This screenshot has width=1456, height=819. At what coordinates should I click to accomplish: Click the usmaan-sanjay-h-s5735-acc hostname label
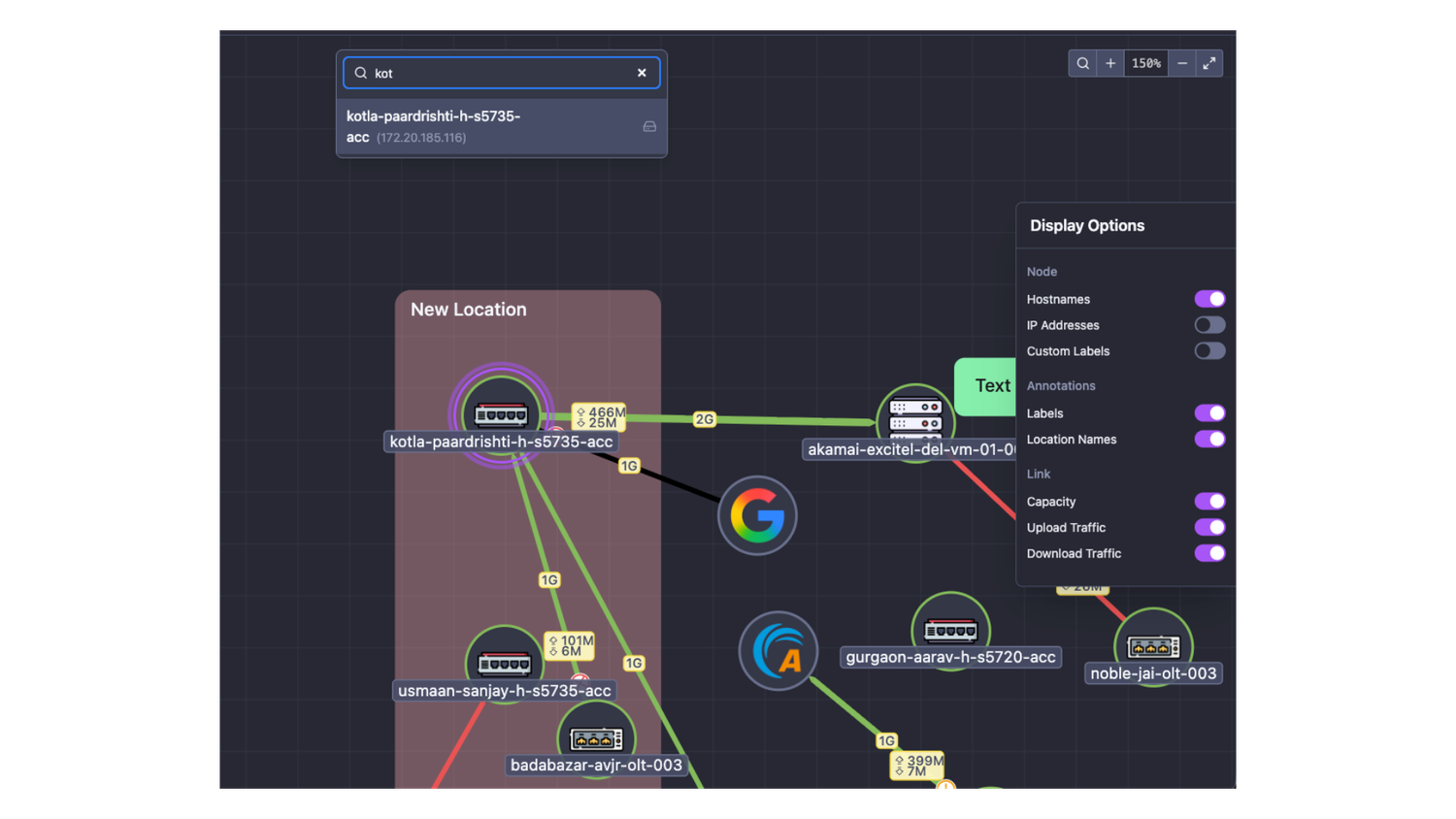click(x=505, y=691)
